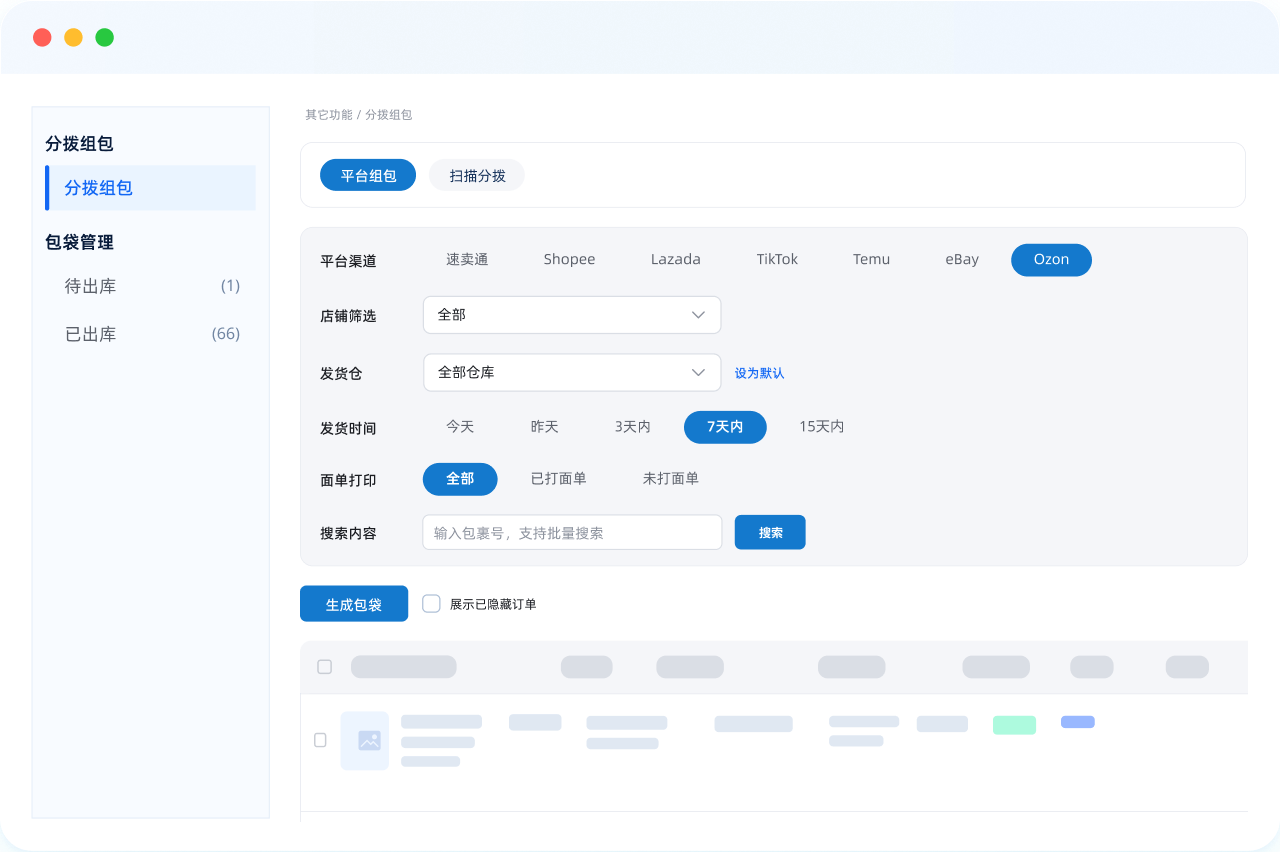Viewport: 1280px width, 852px height.
Task: Filter shipping time to 昨天
Action: click(x=544, y=427)
